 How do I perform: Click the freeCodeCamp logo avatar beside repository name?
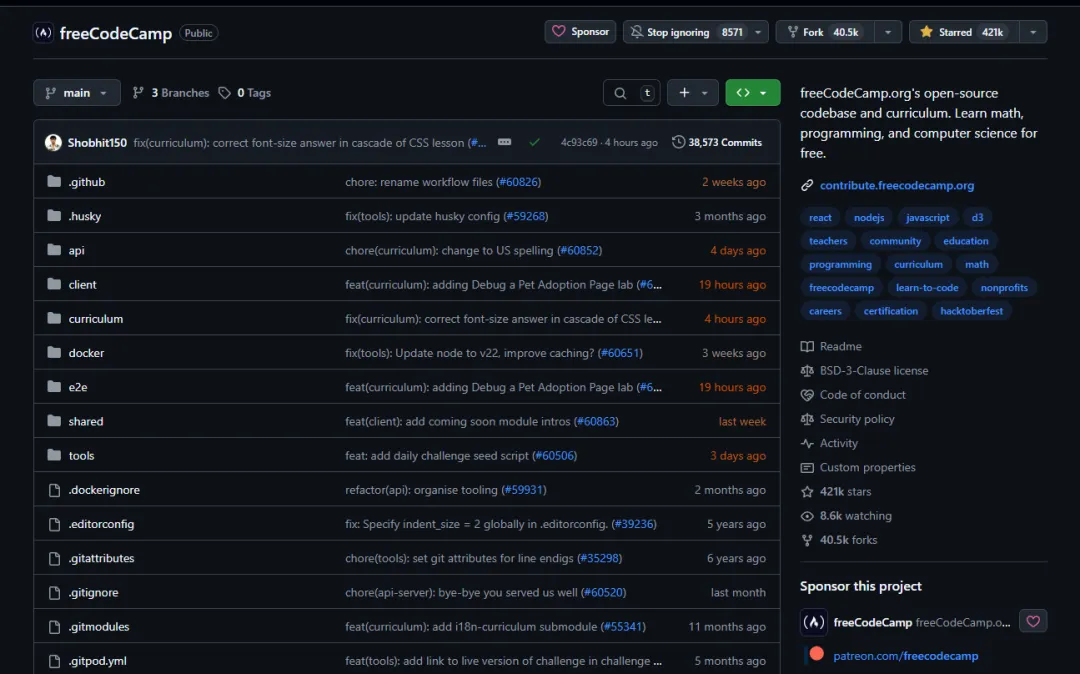pos(43,32)
